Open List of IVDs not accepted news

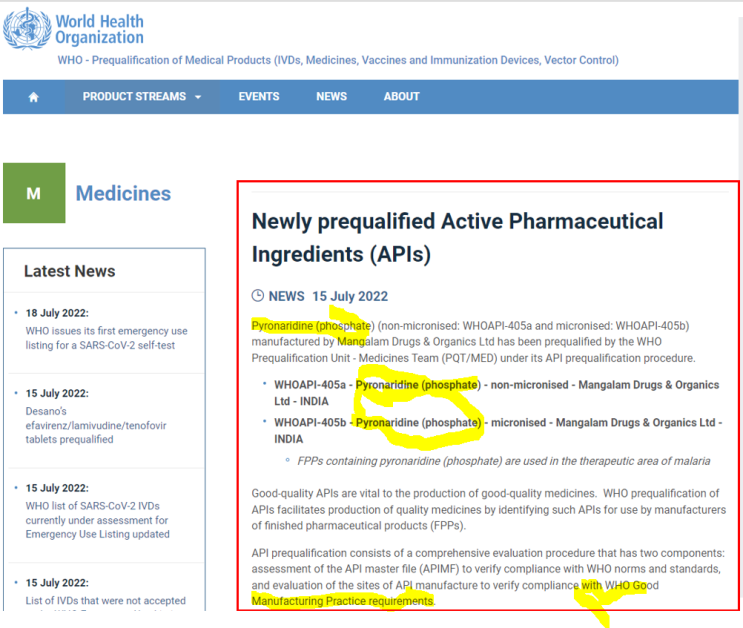105,601
